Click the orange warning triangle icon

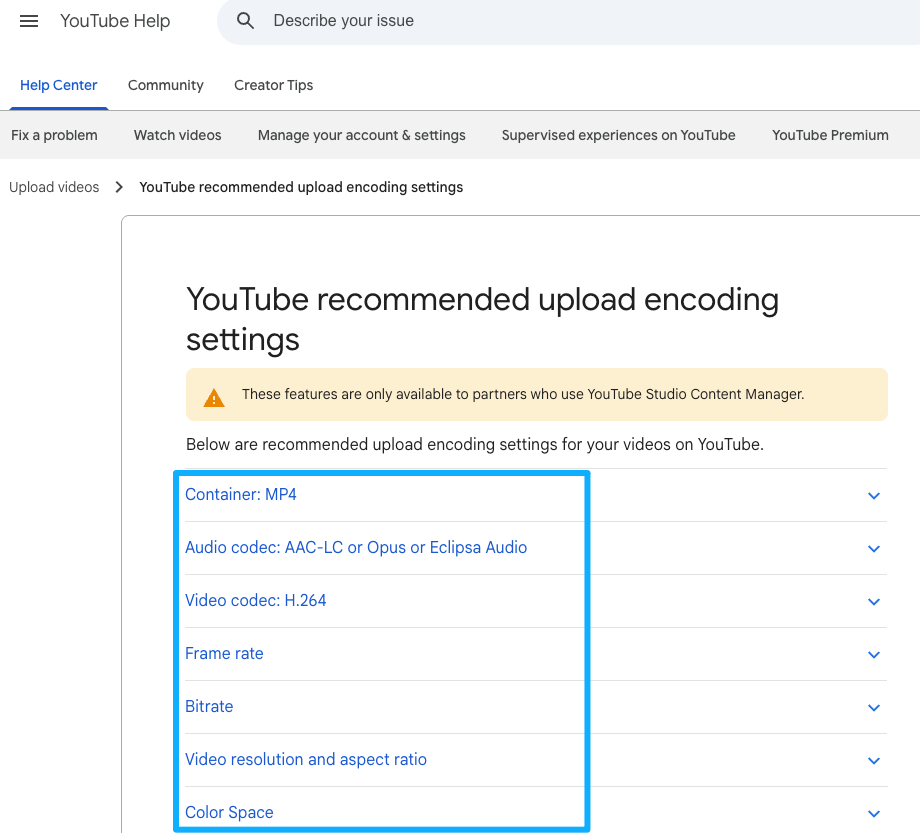pos(214,398)
